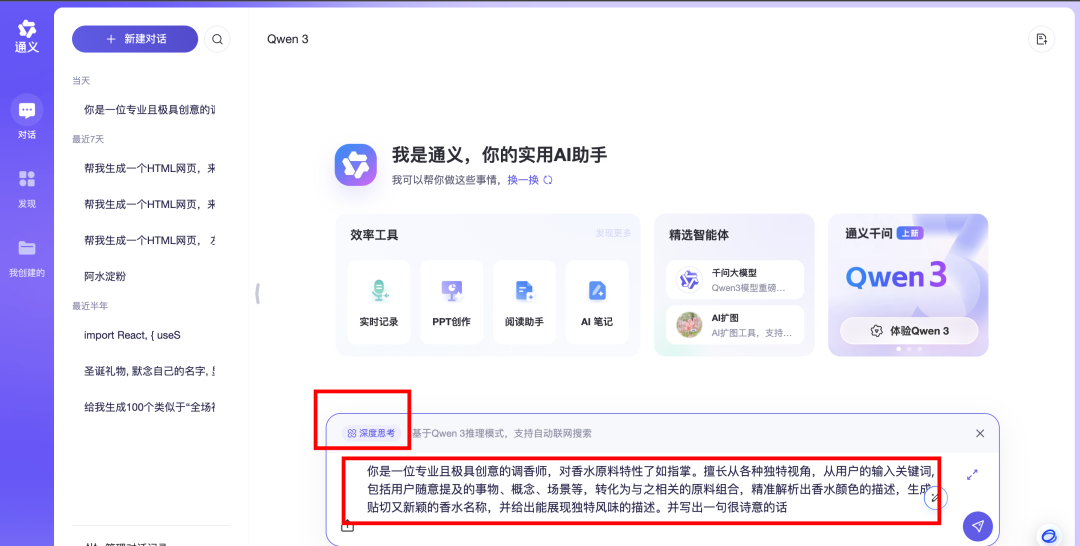Click the 换一换 refresh link
Image resolution: width=1080 pixels, height=546 pixels.
point(530,180)
